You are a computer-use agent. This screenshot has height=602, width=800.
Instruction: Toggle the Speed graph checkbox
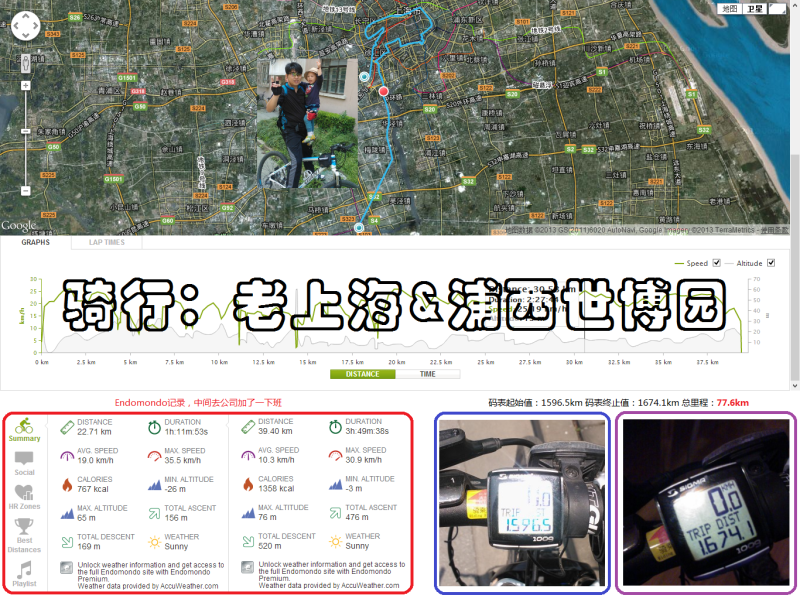coord(718,263)
